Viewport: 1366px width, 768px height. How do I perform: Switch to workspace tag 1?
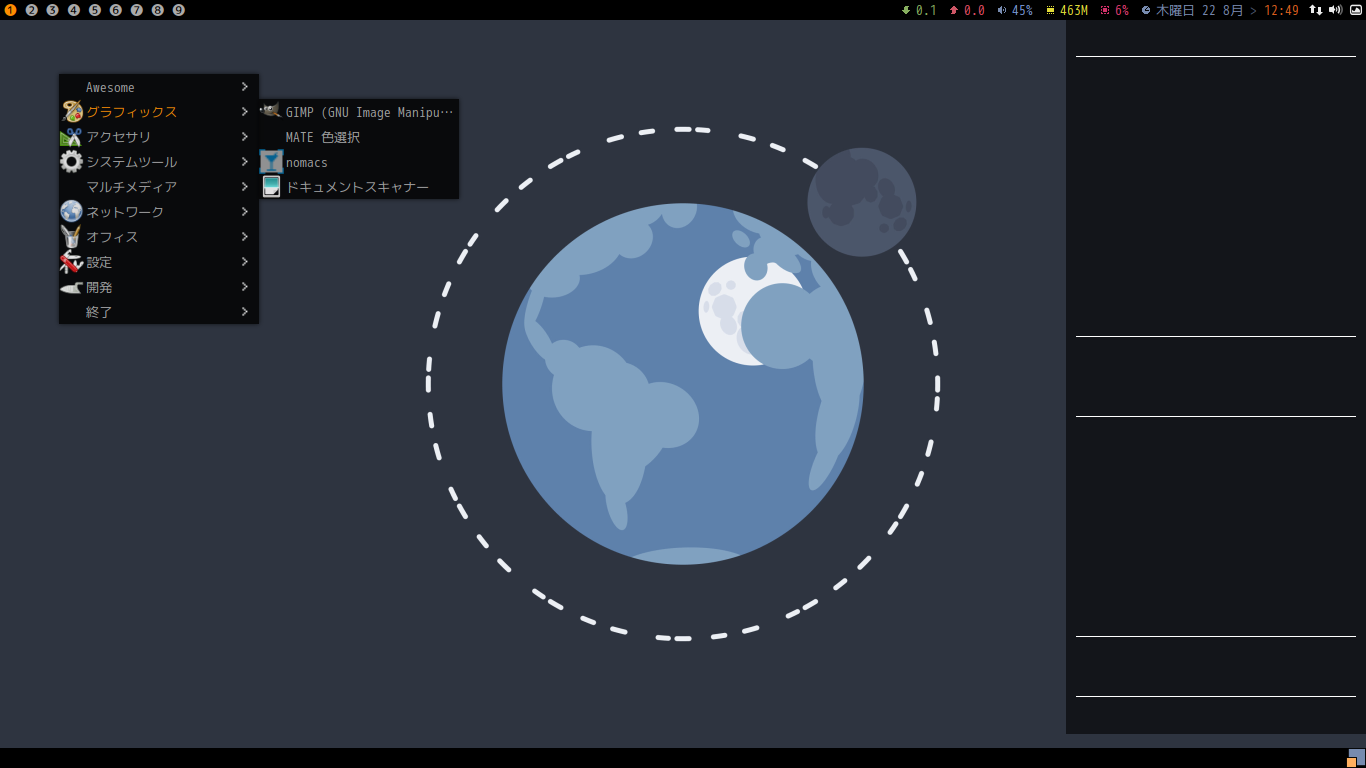[11, 10]
